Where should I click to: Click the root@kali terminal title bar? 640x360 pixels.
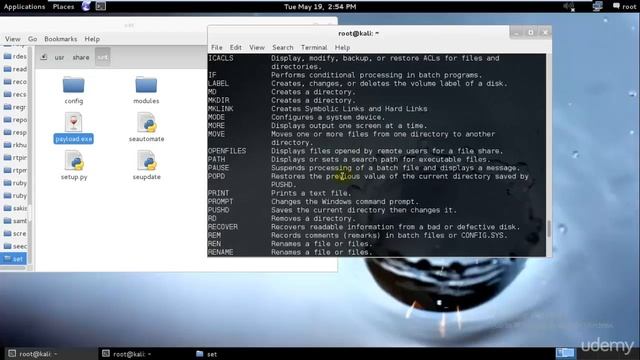(x=358, y=33)
